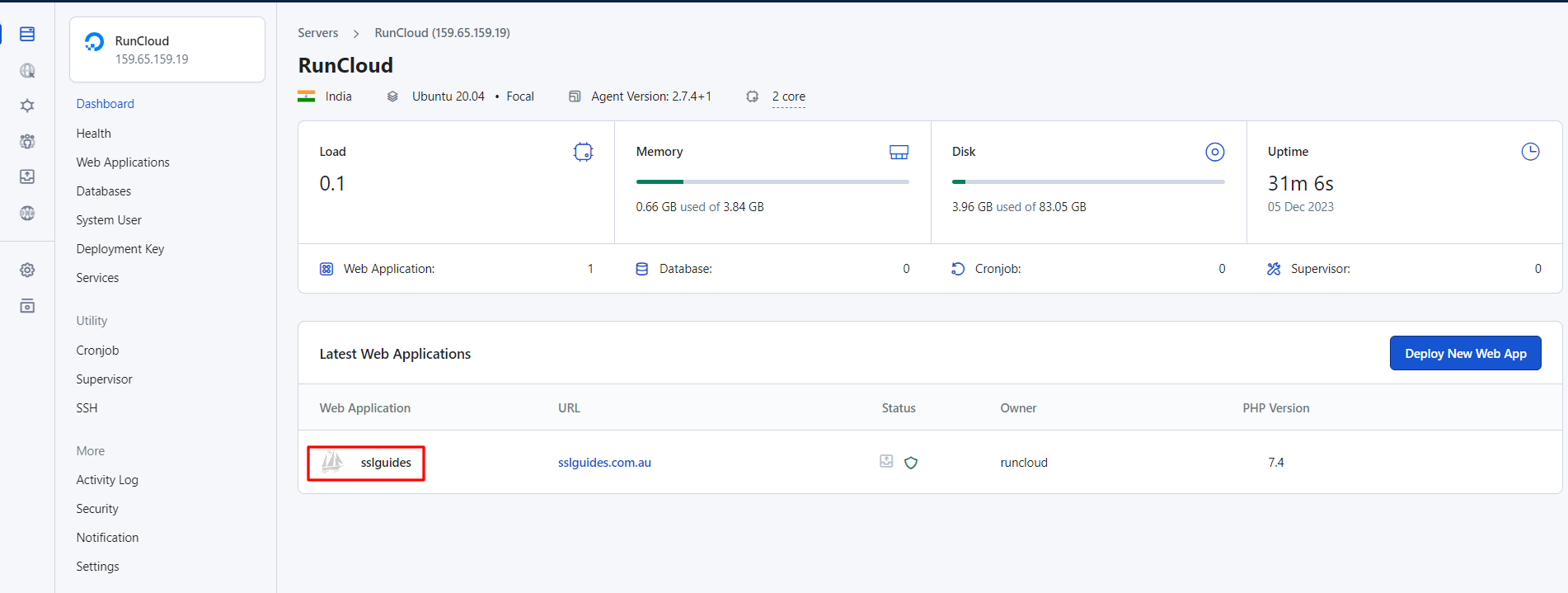Open Settings in the sidebar
The width and height of the screenshot is (1568, 593).
(97, 567)
